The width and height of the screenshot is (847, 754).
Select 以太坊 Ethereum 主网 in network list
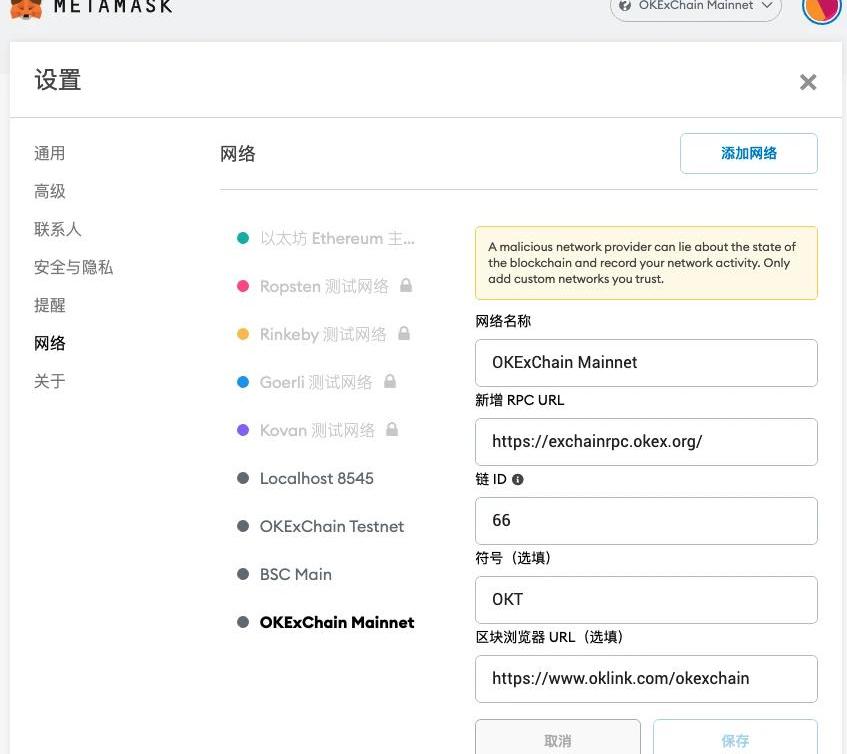click(337, 238)
